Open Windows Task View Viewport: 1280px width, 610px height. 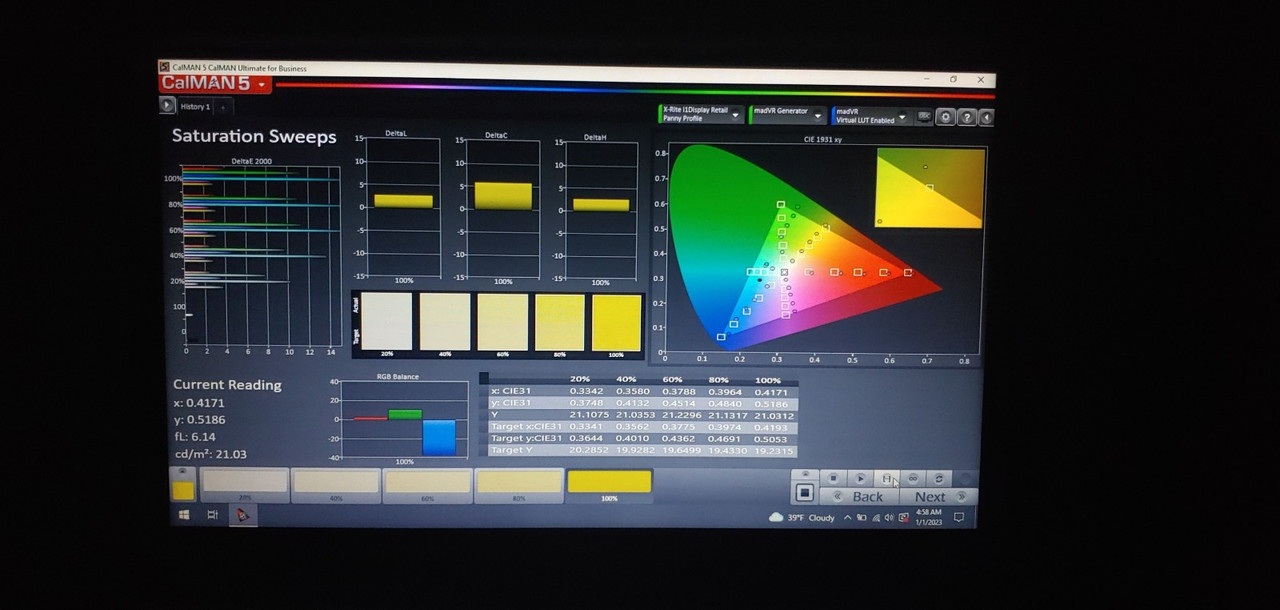pos(212,514)
